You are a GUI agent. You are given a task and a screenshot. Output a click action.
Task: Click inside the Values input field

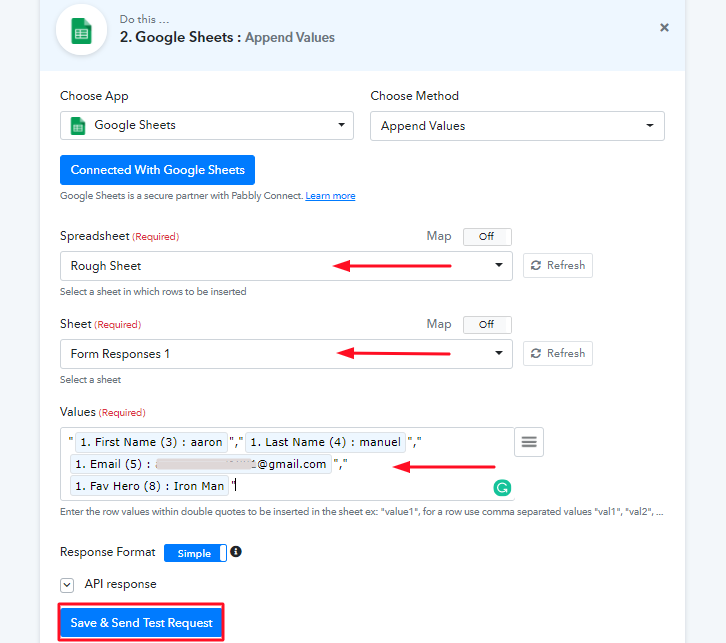tap(287, 464)
